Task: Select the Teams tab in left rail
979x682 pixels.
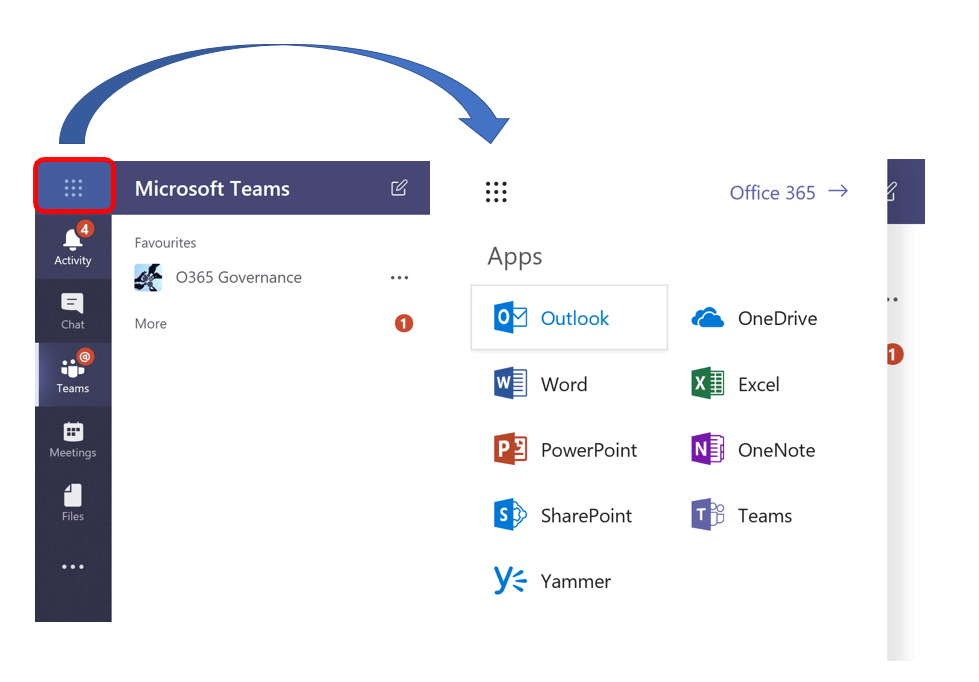Action: tap(73, 374)
